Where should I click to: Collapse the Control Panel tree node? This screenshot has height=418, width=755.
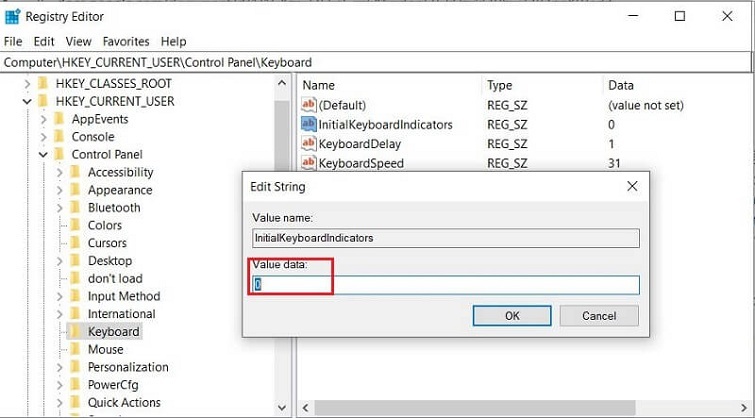[x=43, y=155]
